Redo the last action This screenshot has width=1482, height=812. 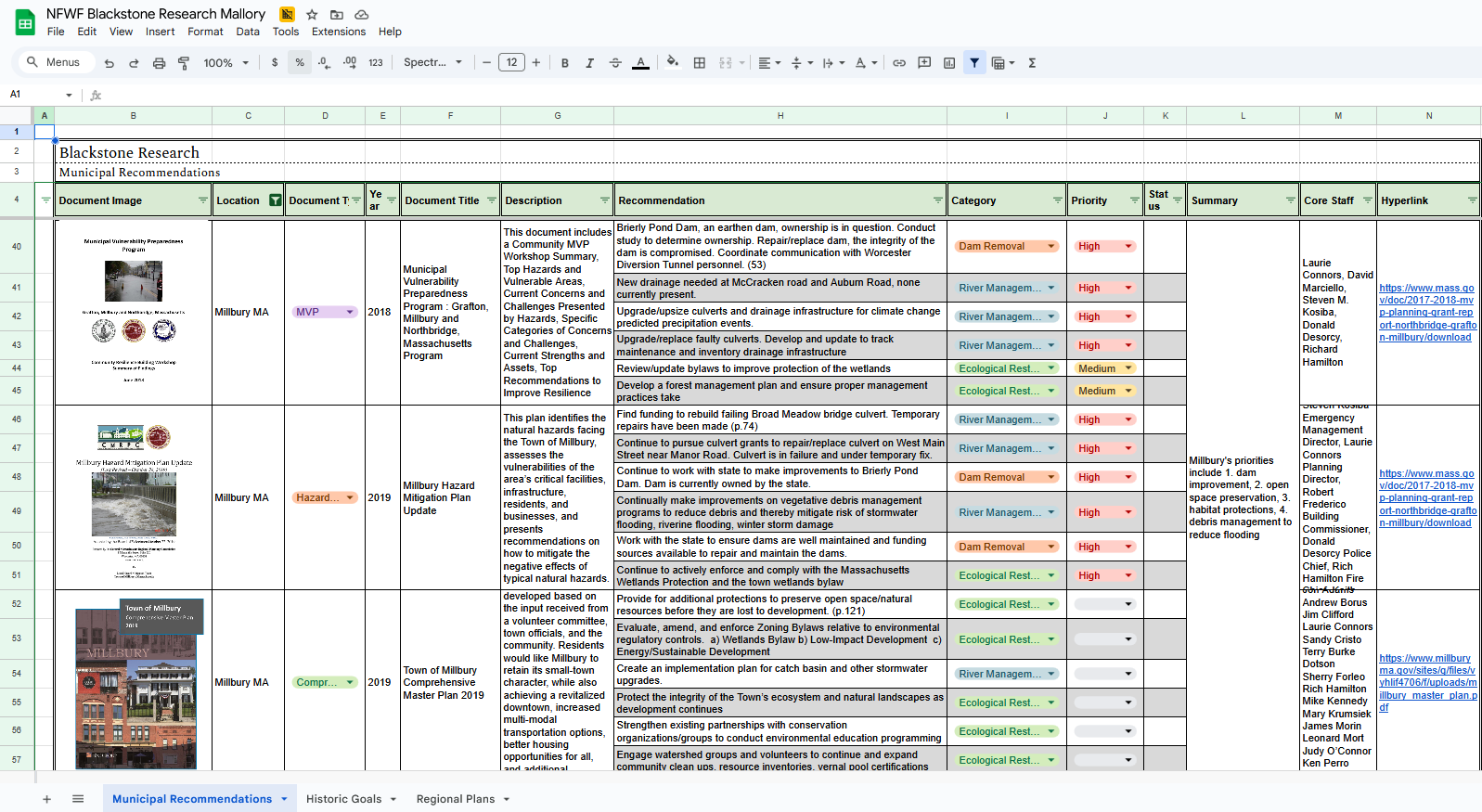(x=134, y=63)
